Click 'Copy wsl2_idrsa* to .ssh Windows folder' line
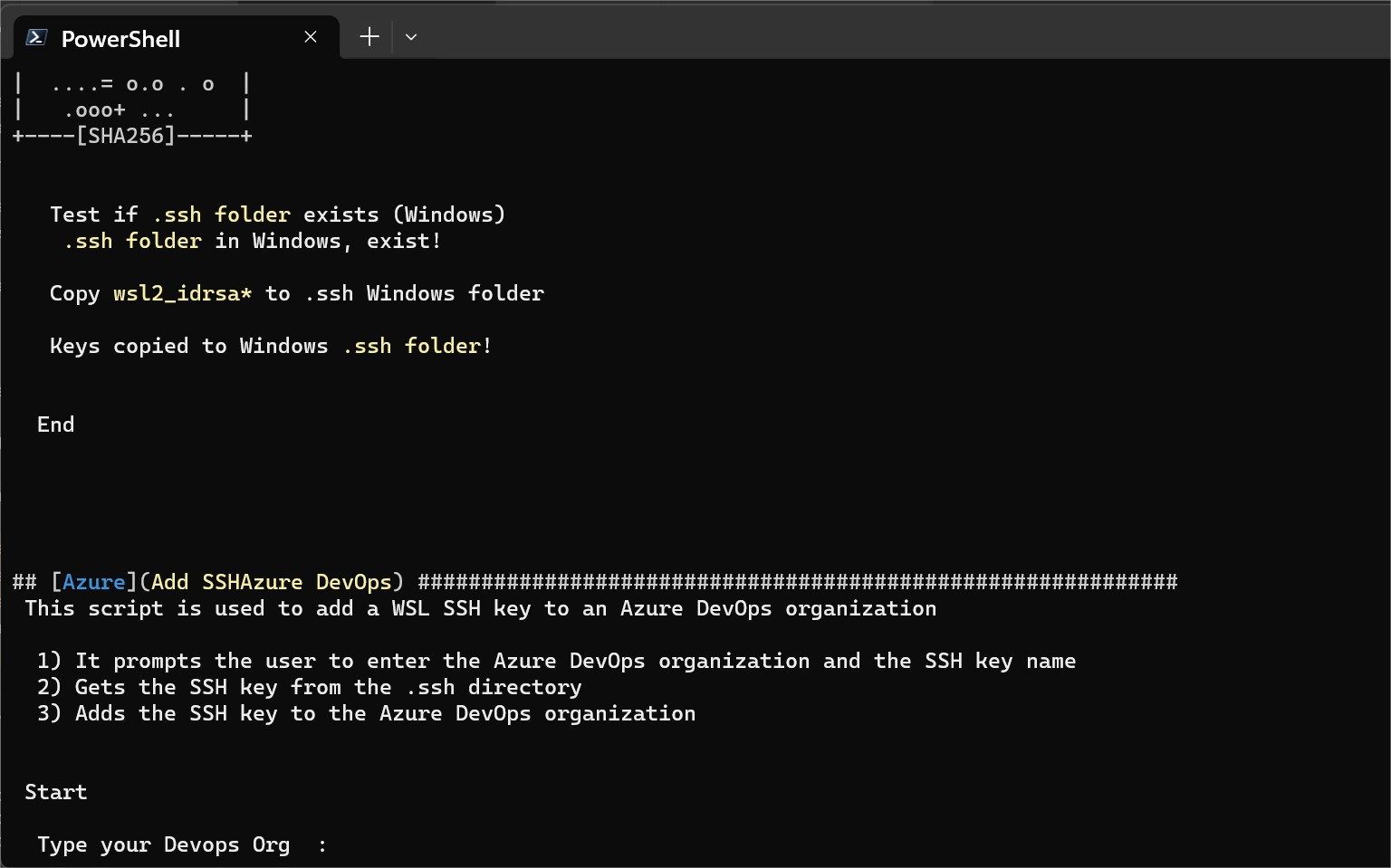1391x868 pixels. tap(297, 294)
